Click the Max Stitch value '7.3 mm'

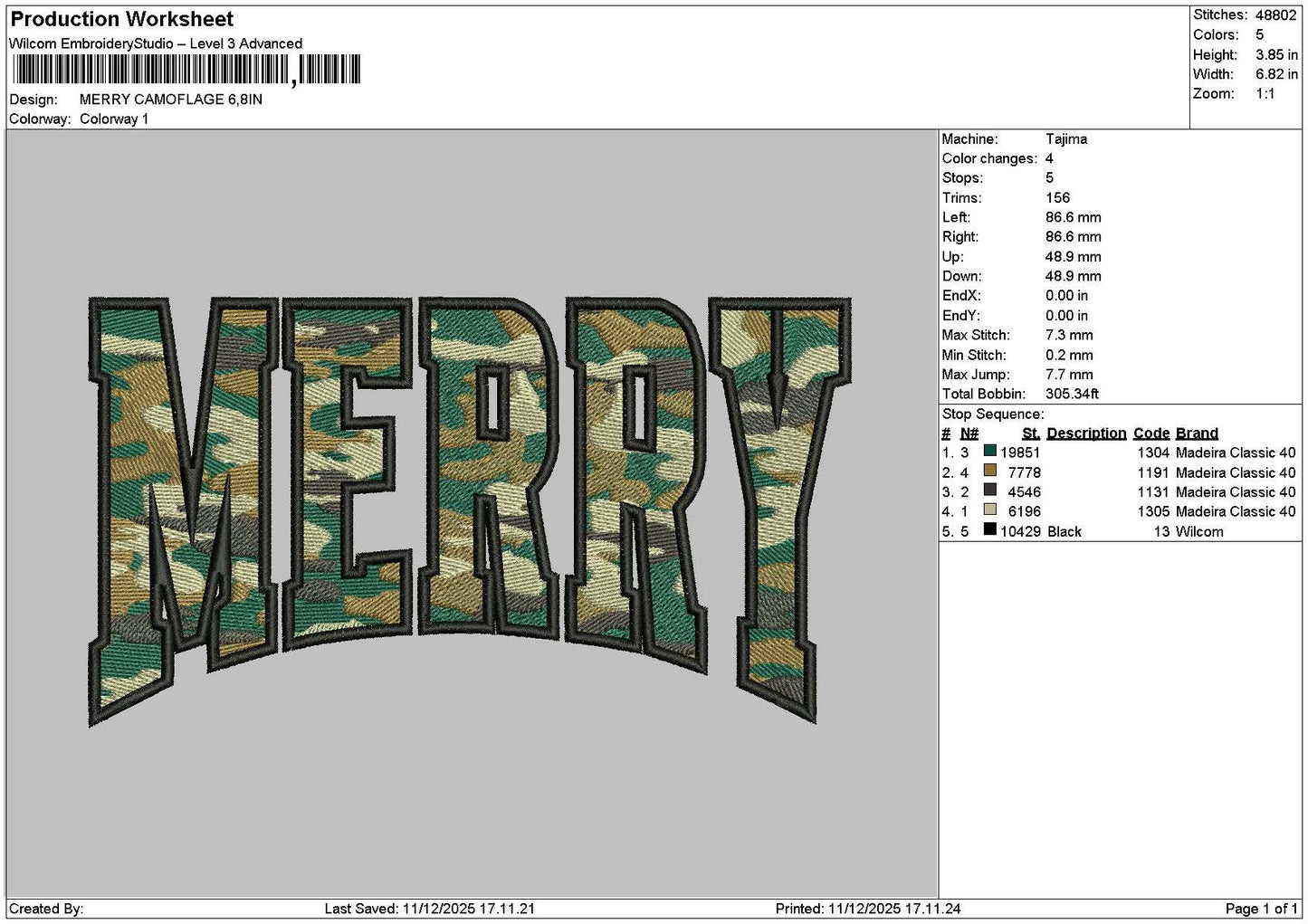click(1069, 336)
